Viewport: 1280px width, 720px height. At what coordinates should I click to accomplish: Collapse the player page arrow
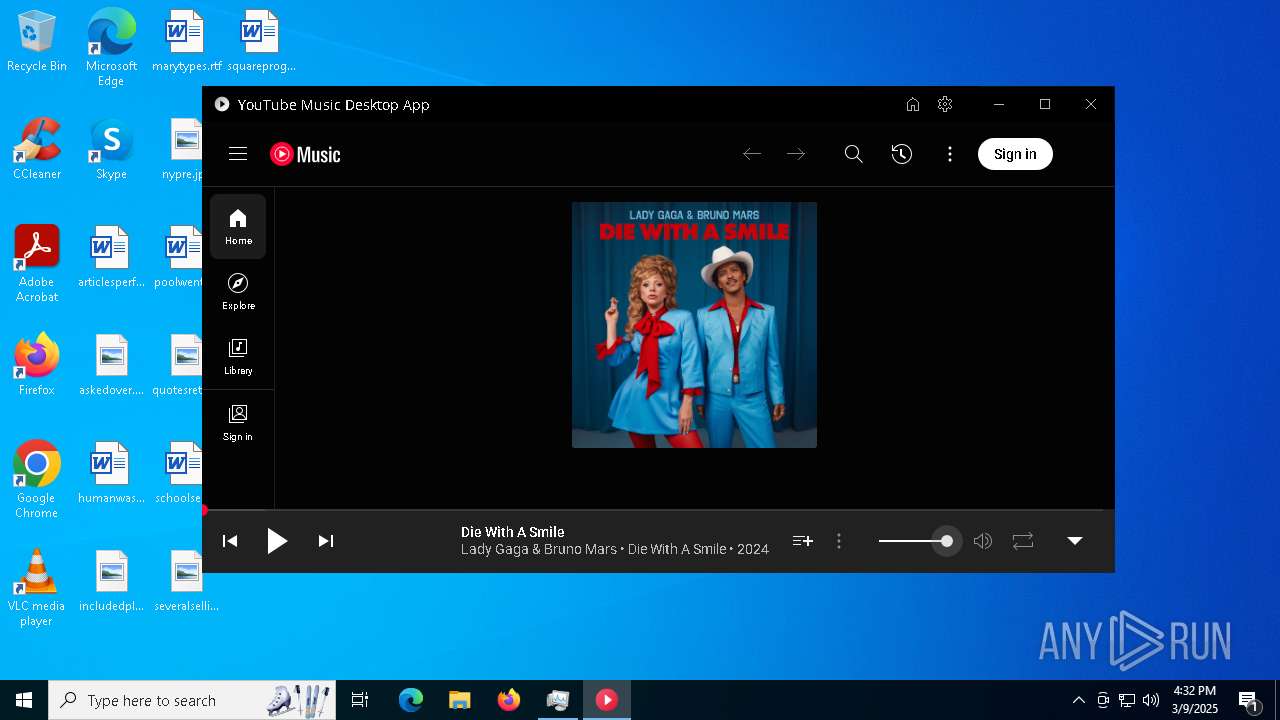coord(1075,541)
